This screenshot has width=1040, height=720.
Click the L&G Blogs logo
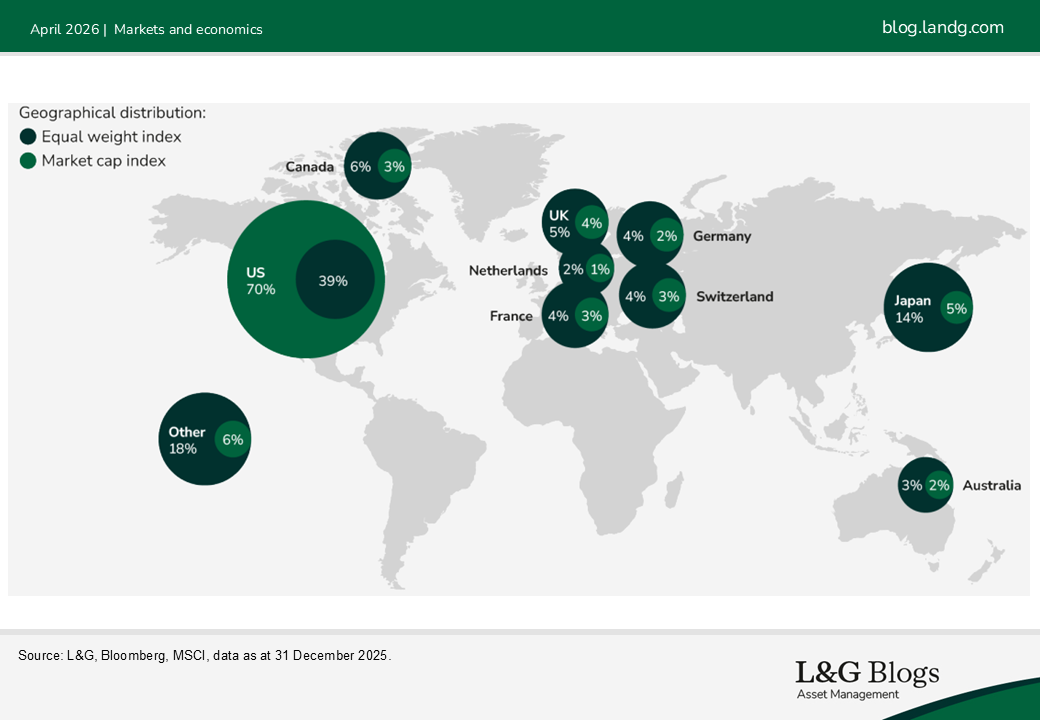point(866,679)
